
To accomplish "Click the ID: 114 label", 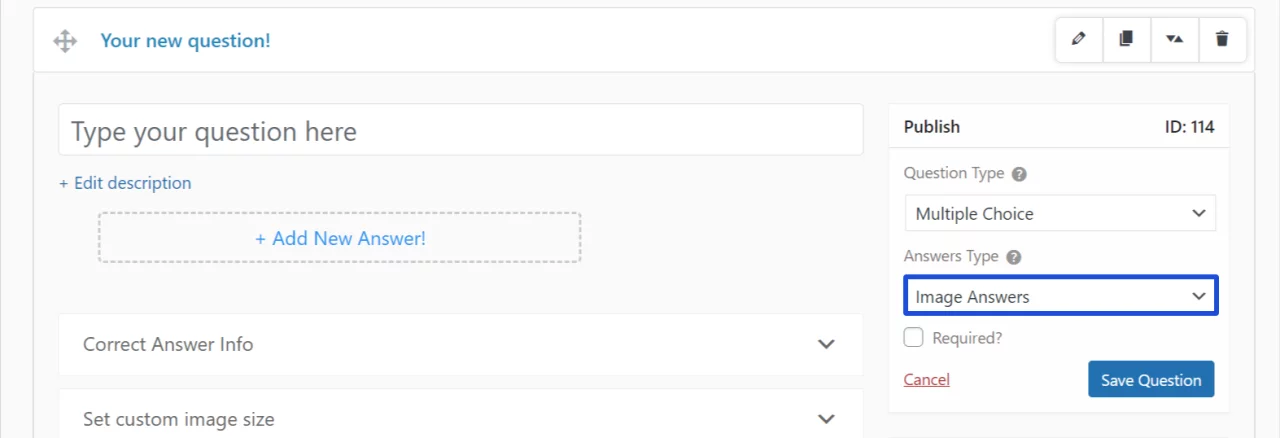I will (1189, 127).
